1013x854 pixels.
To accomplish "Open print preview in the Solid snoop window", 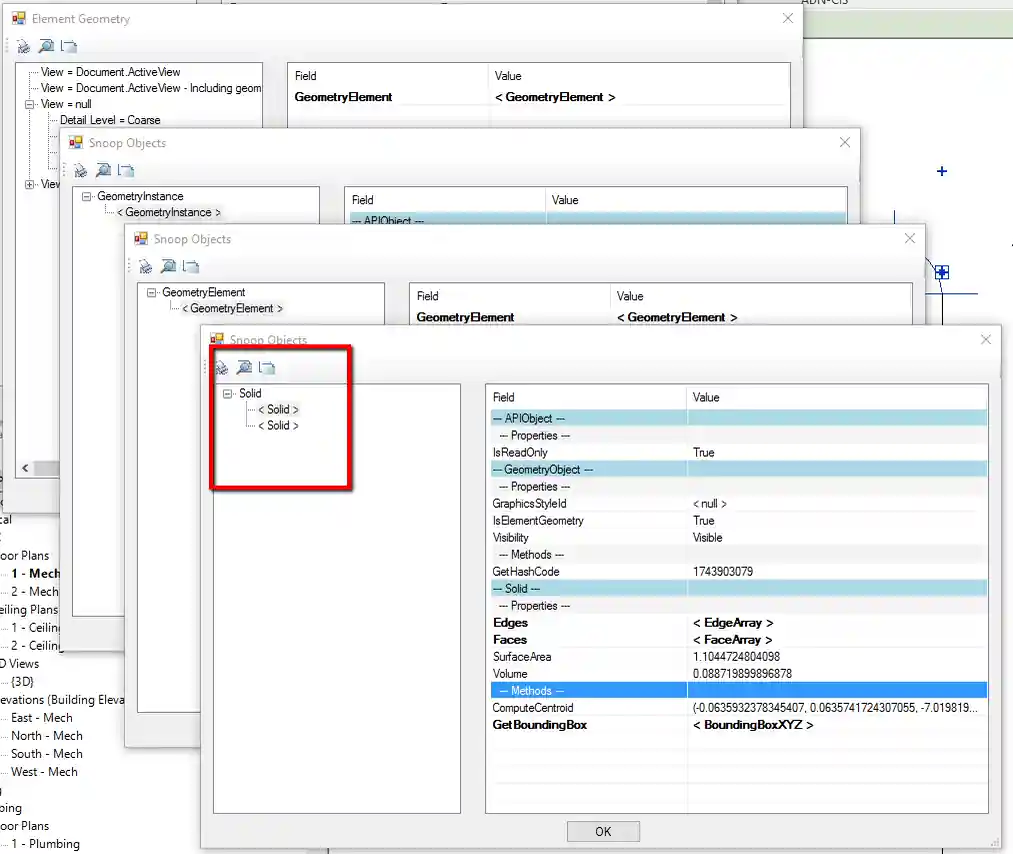I will [243, 368].
